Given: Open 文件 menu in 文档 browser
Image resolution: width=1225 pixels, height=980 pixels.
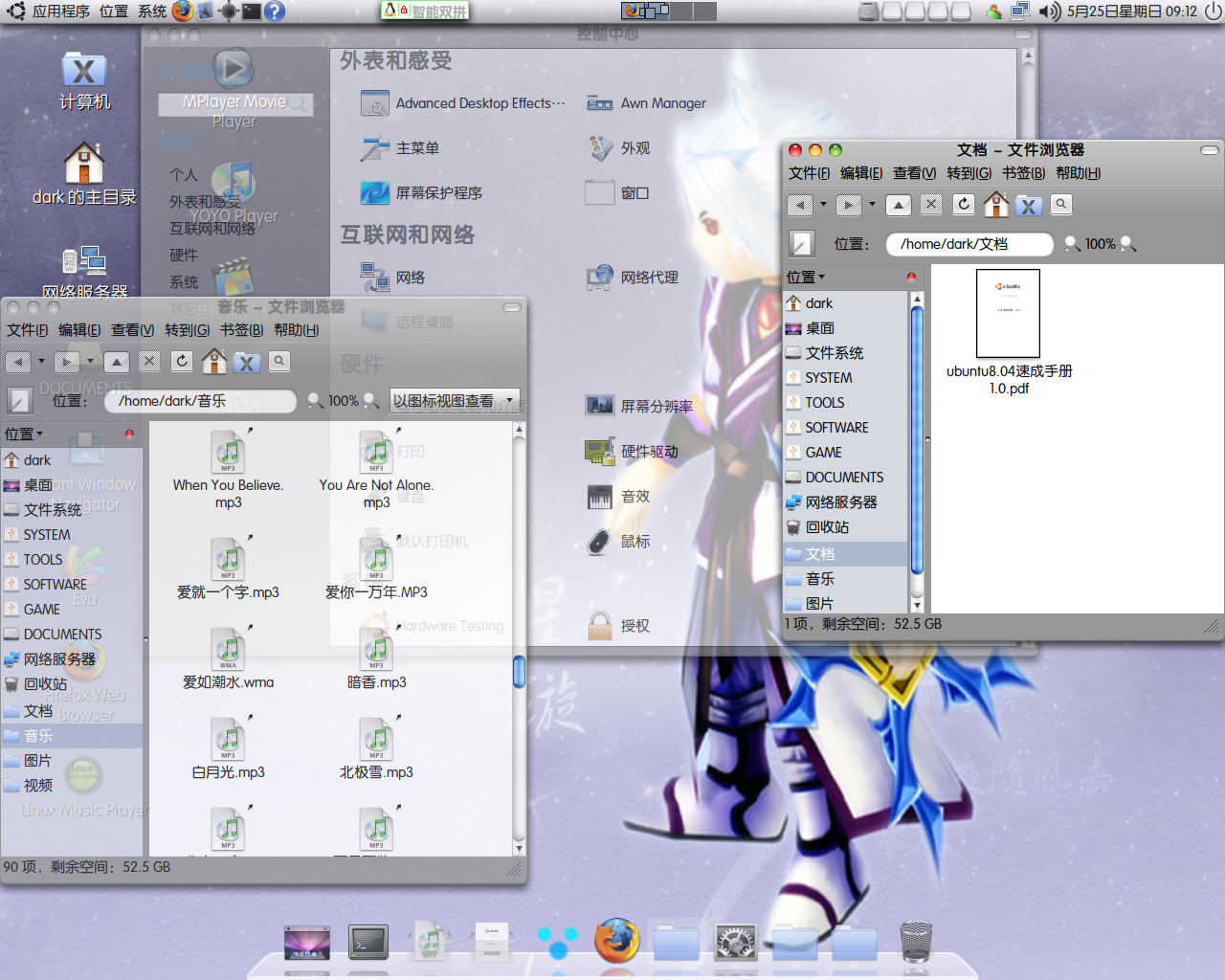Looking at the screenshot, I should (x=809, y=173).
